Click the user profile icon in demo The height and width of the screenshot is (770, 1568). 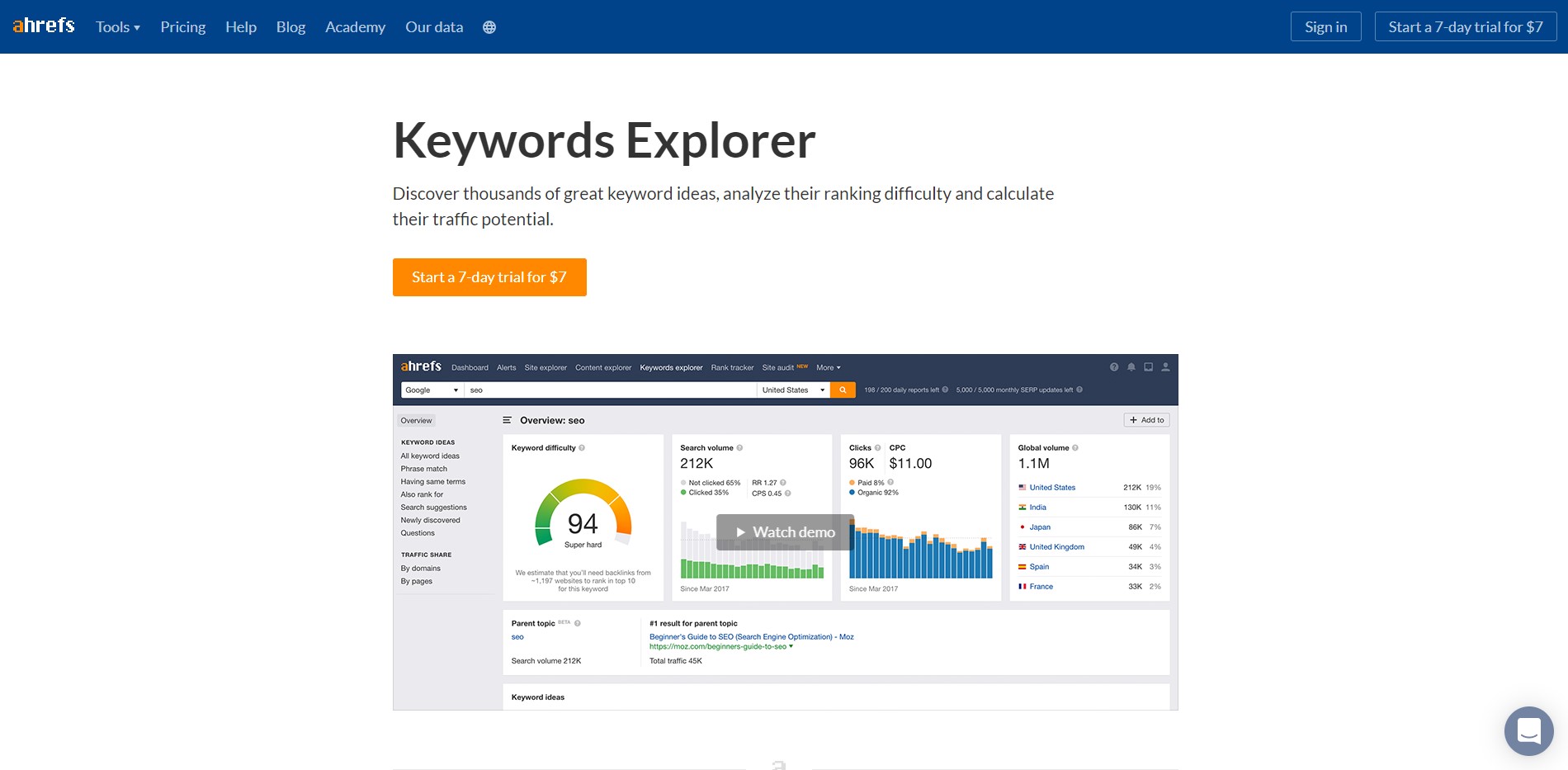(x=1165, y=367)
